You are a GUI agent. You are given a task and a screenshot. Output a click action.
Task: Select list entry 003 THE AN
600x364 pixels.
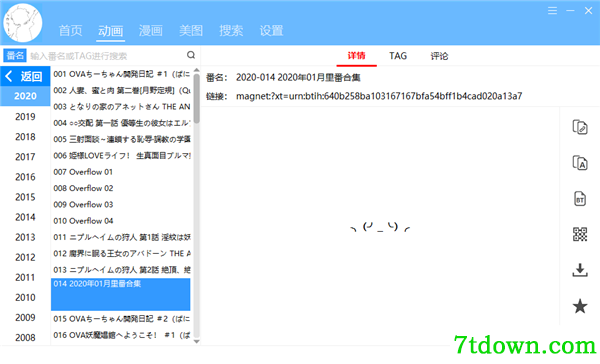click(121, 107)
